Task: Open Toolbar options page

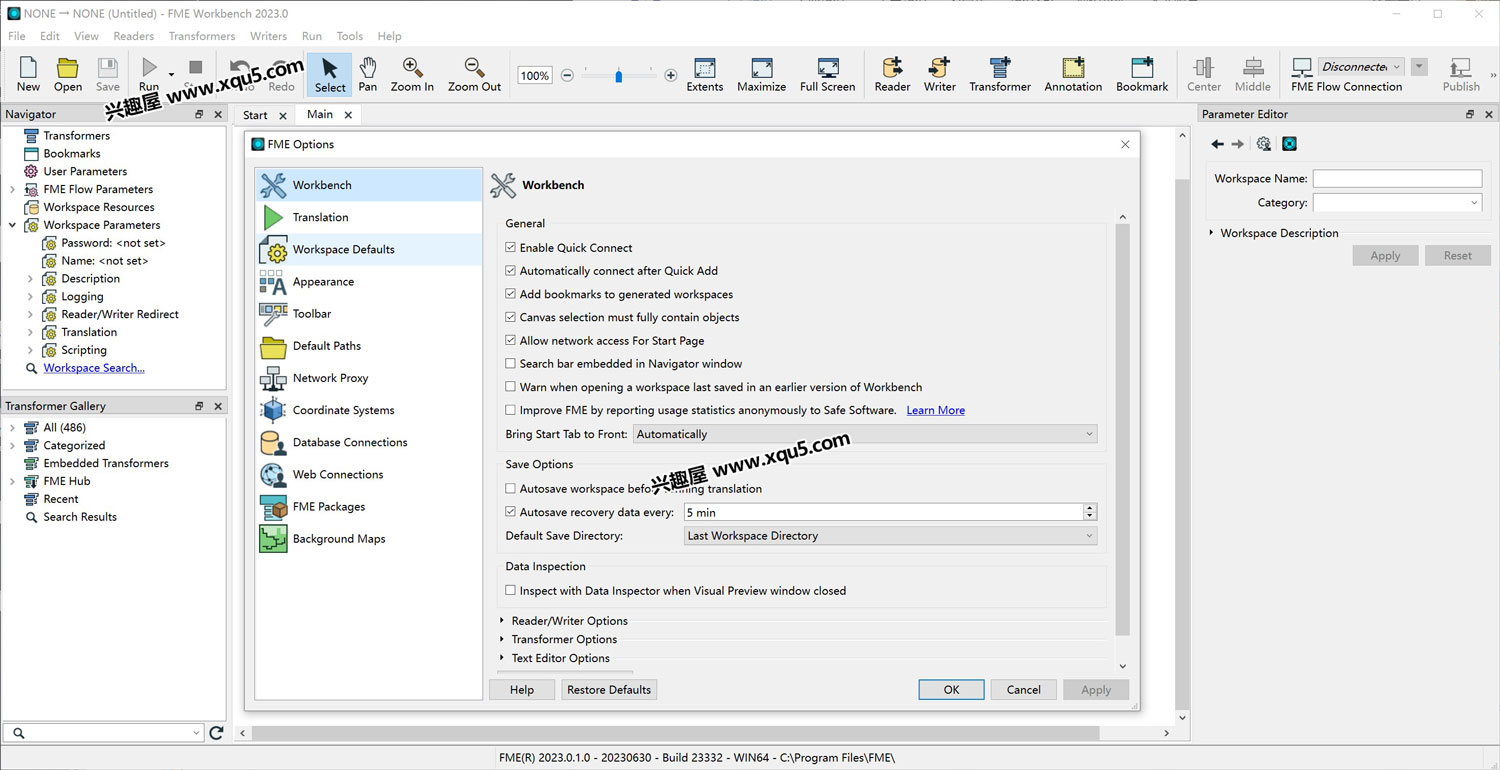Action: (x=369, y=313)
